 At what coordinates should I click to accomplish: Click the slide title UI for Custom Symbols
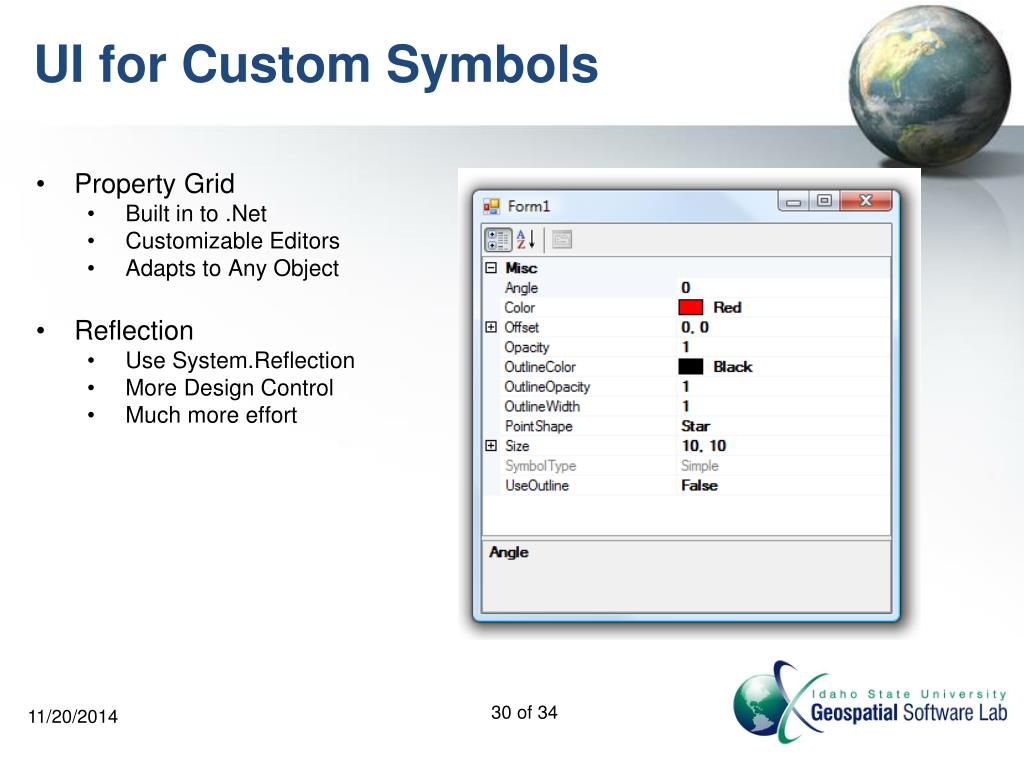coord(316,64)
